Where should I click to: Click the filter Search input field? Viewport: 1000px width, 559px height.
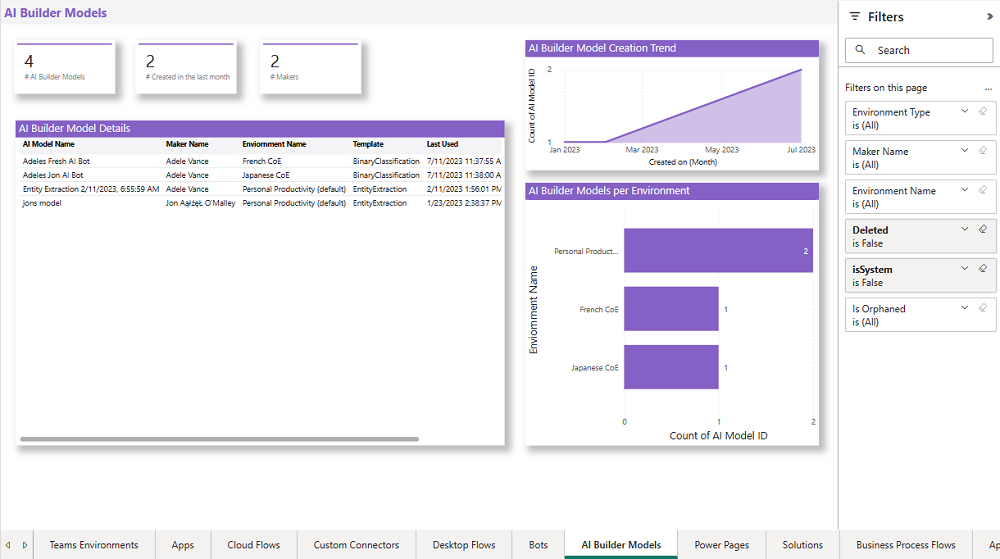(x=919, y=50)
